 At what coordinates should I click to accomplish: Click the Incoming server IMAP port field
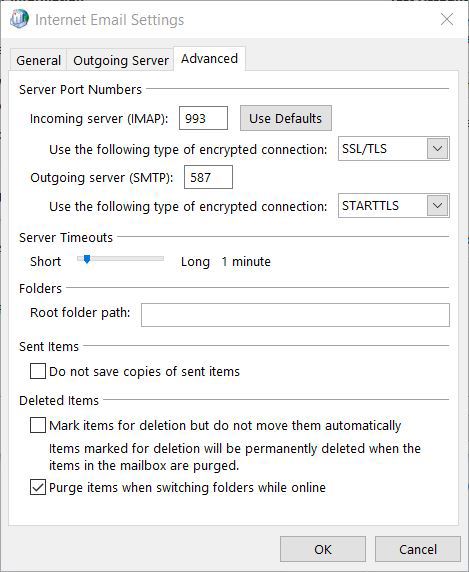click(x=203, y=118)
